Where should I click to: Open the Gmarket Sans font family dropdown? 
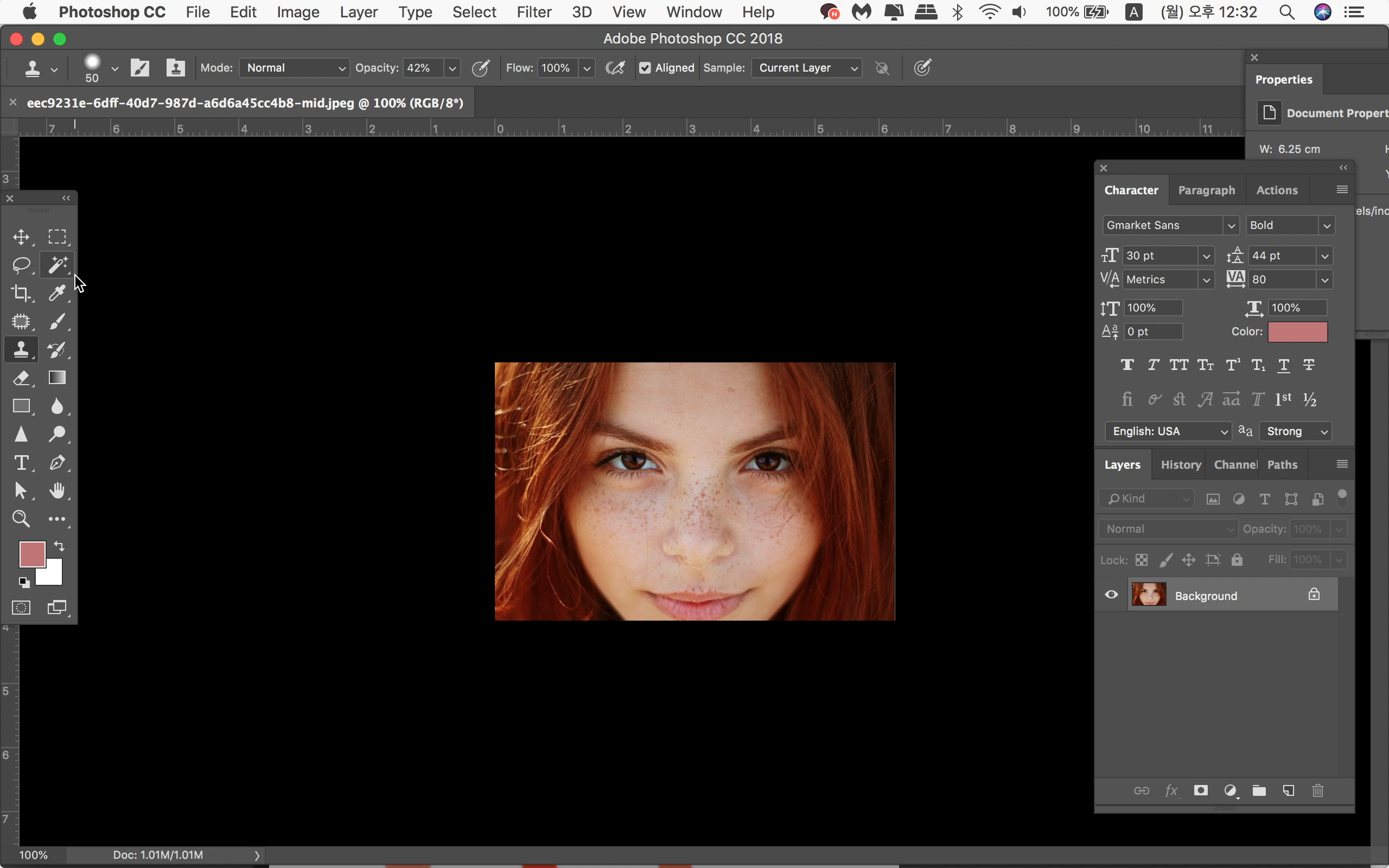[1170, 226]
